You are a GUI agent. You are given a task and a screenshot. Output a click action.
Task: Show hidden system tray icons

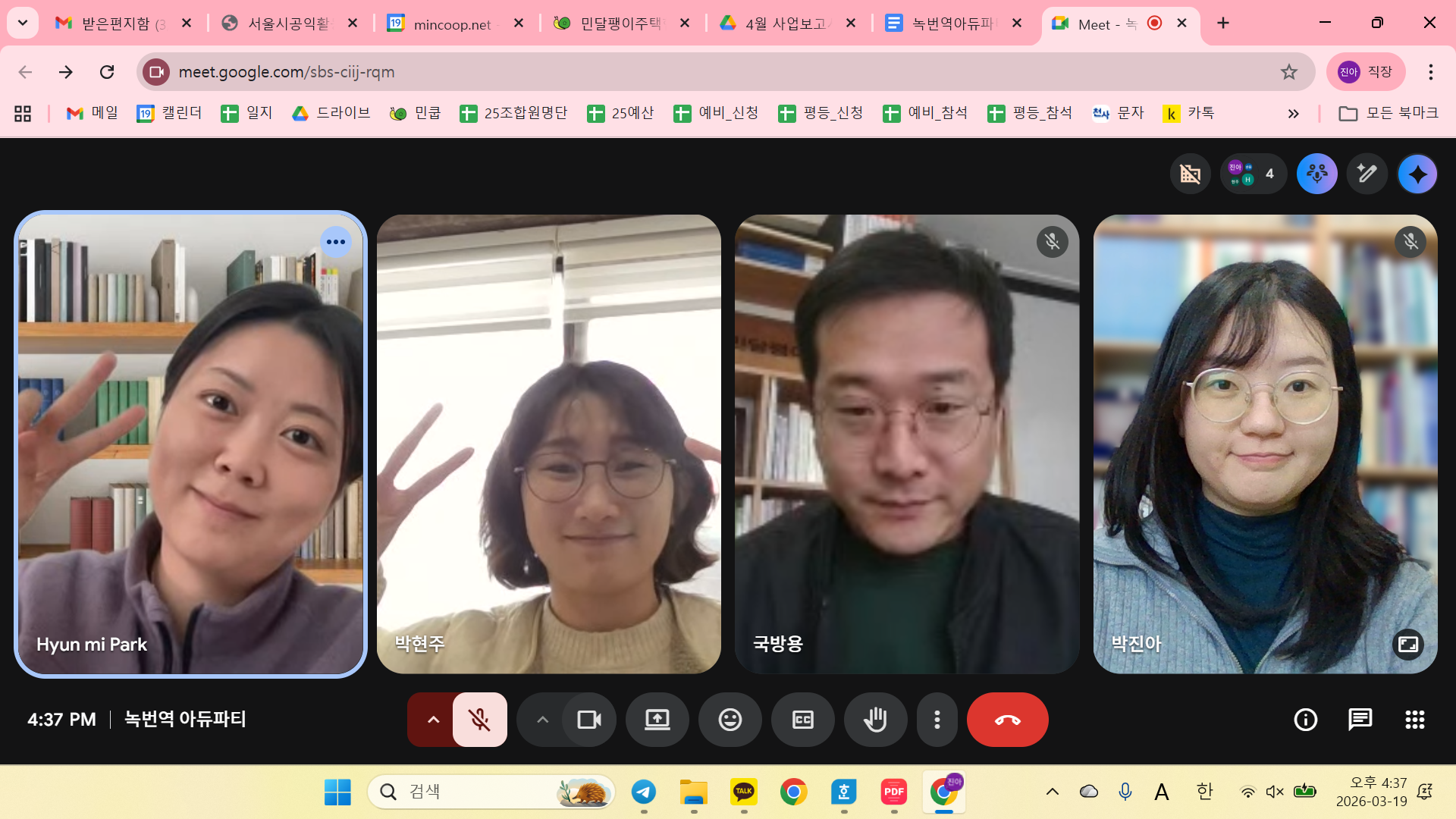click(1053, 792)
